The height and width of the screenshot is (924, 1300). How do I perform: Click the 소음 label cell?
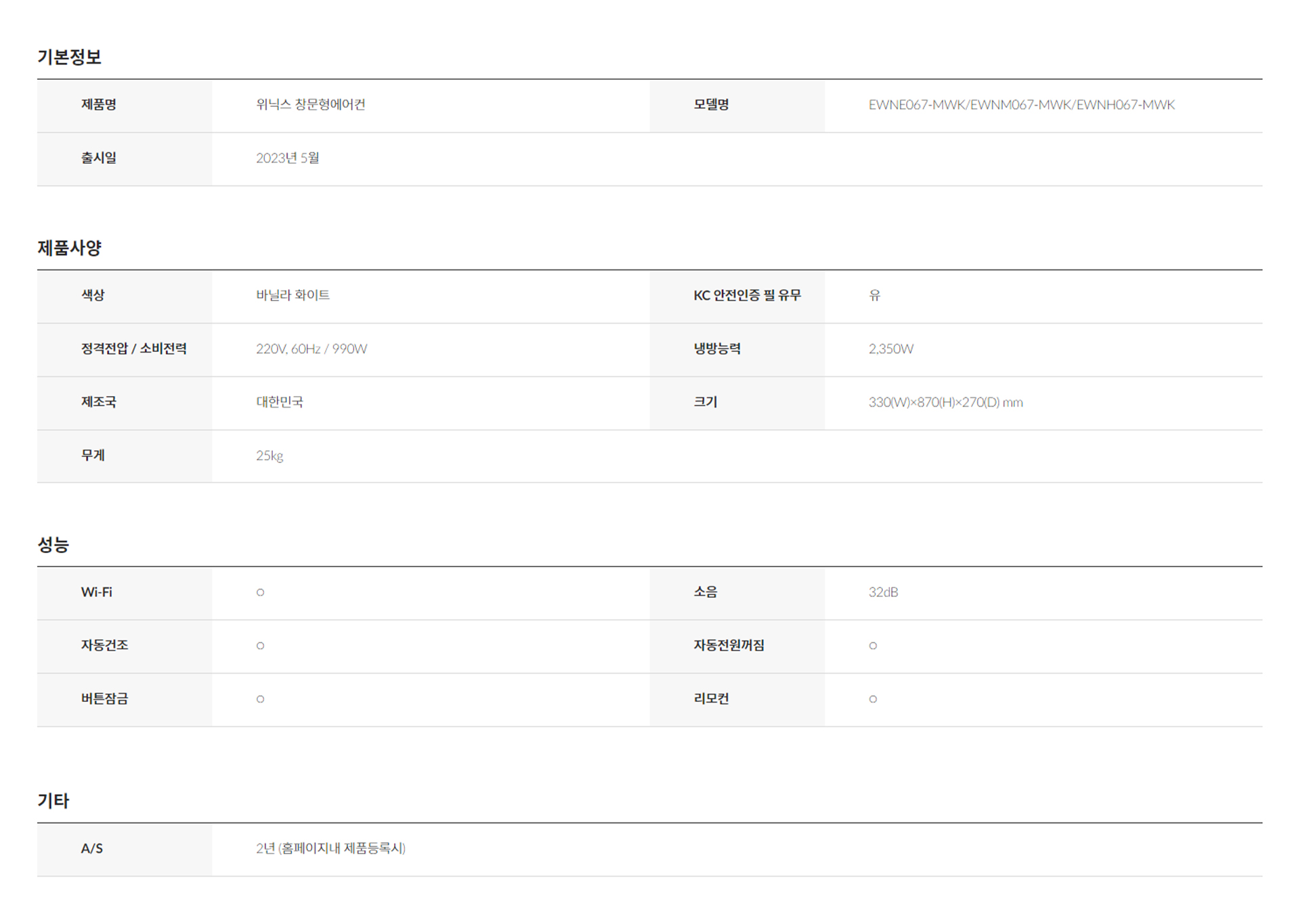click(x=737, y=593)
